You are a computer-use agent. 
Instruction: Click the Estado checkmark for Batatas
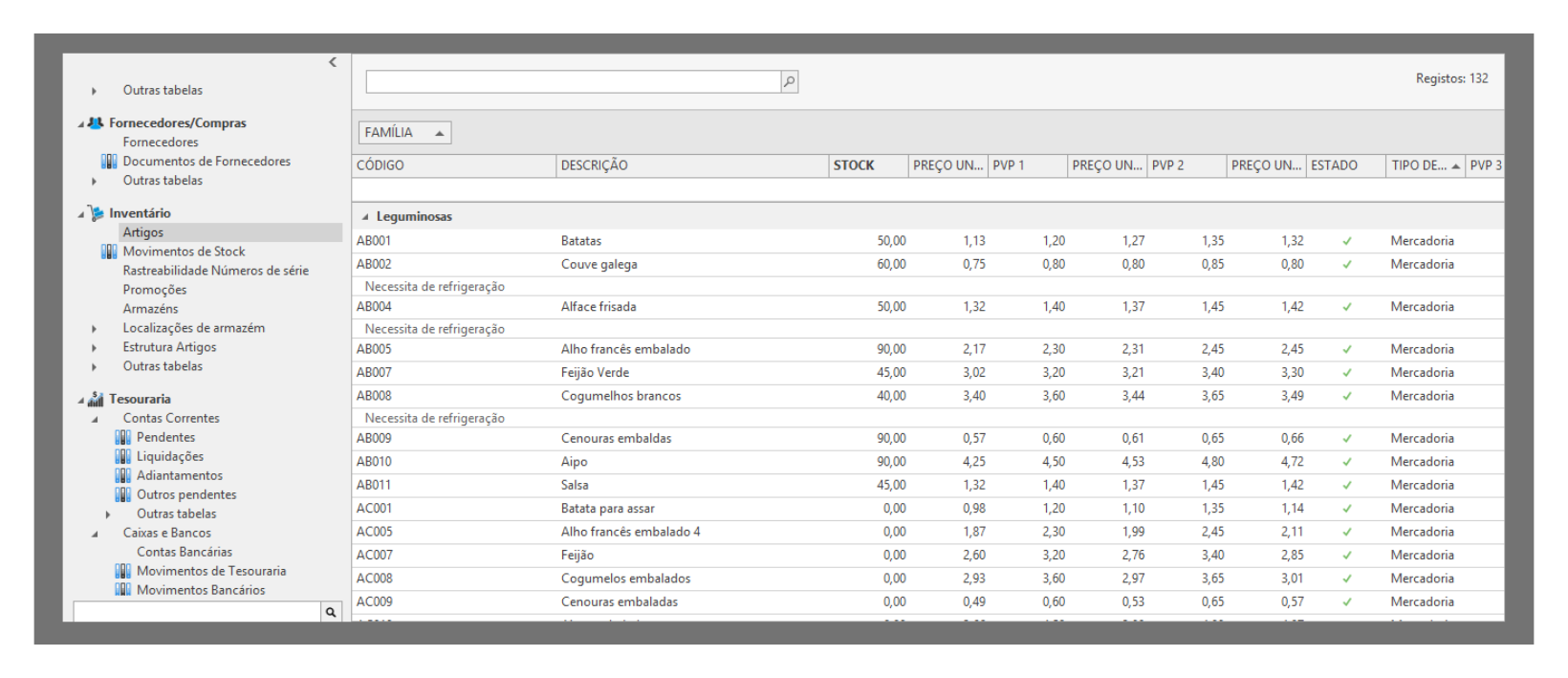pyautogui.click(x=1346, y=241)
